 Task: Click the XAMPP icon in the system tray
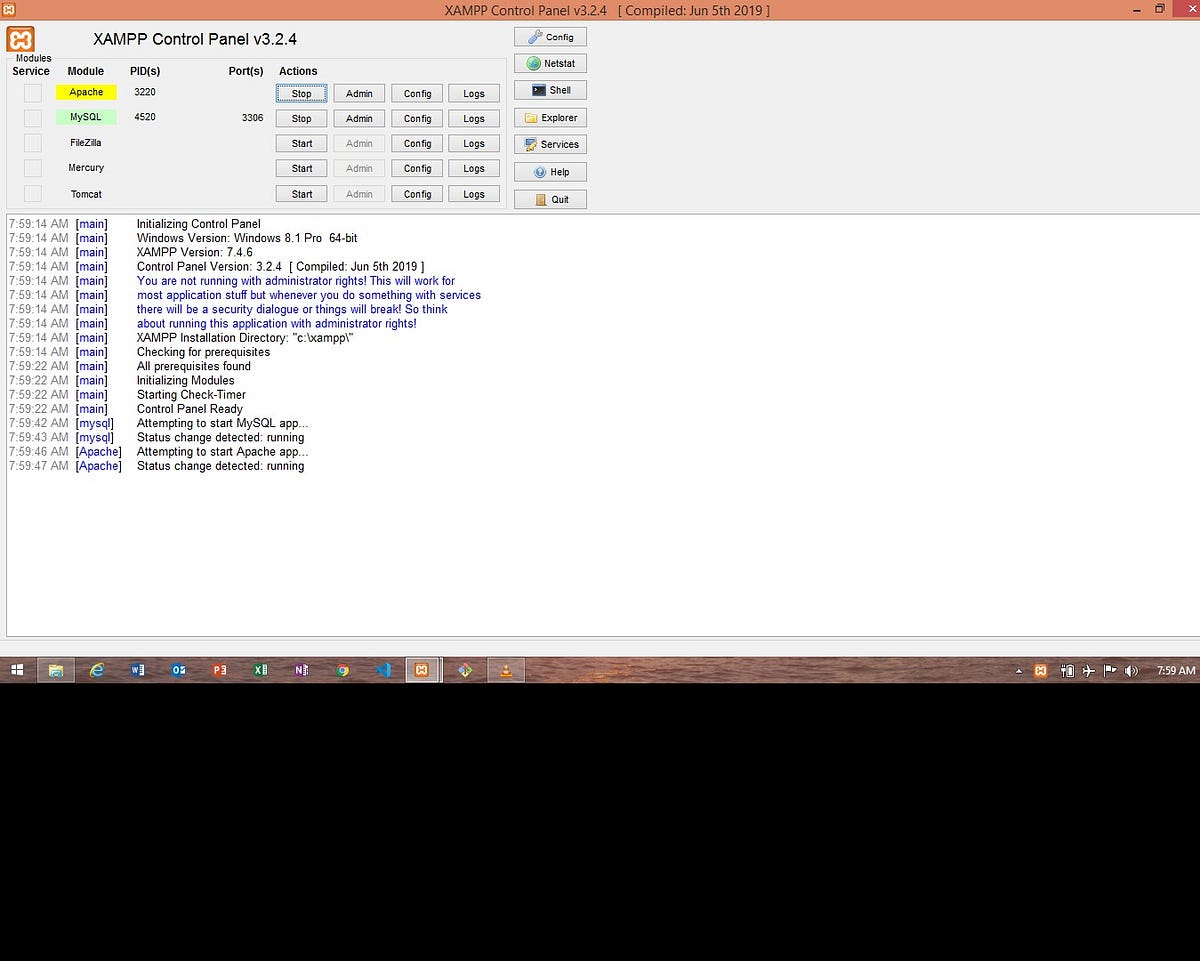point(1041,671)
